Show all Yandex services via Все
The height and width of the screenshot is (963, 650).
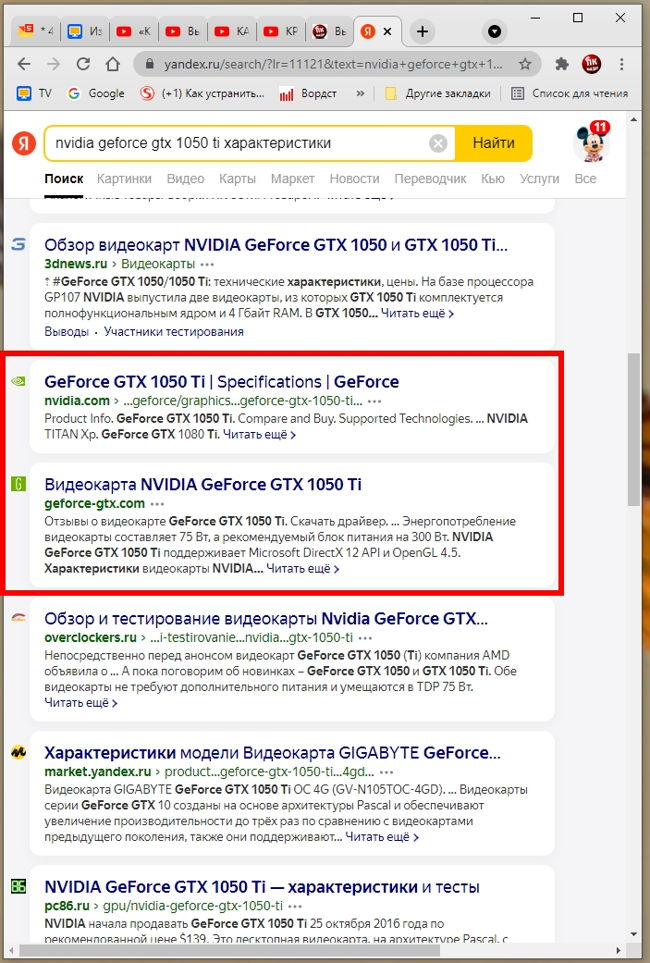click(x=585, y=179)
